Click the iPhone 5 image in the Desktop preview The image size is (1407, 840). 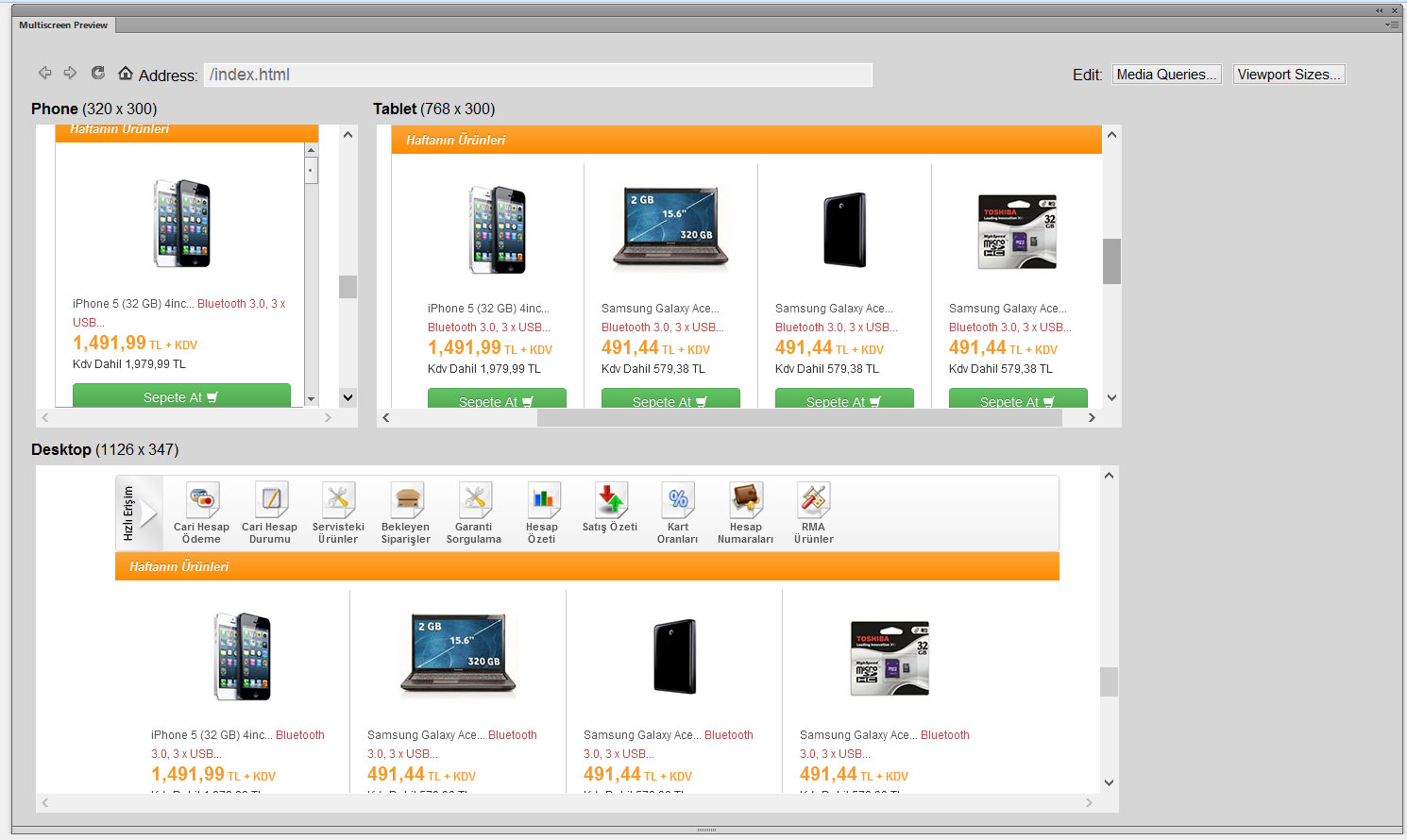coord(243,656)
